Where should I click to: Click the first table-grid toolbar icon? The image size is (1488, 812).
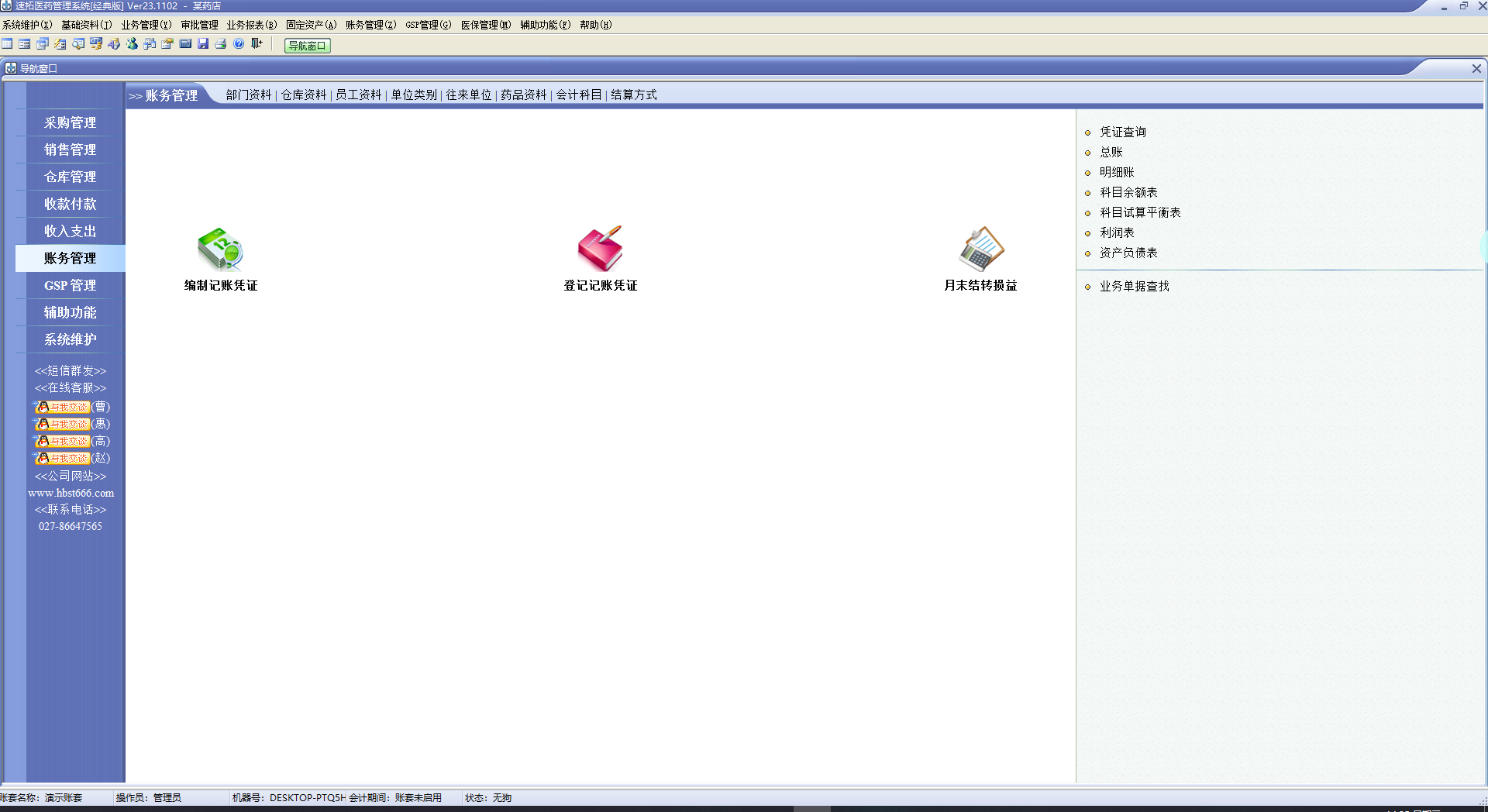click(7, 43)
